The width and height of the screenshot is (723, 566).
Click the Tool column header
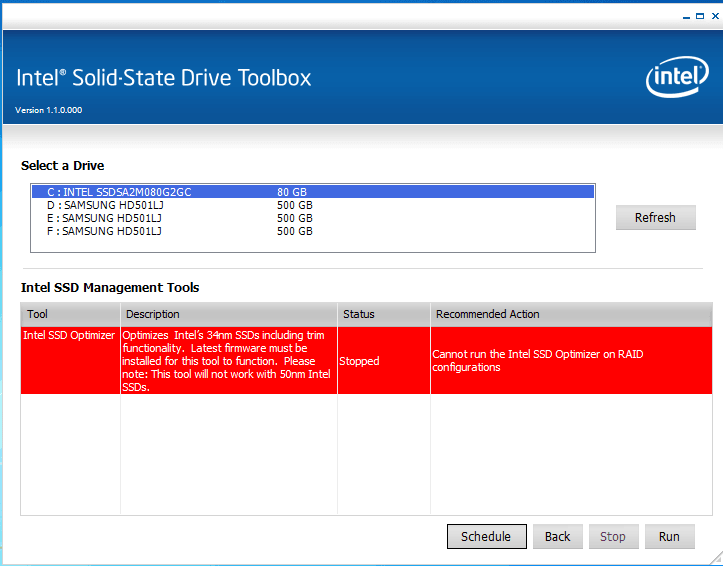[70, 314]
